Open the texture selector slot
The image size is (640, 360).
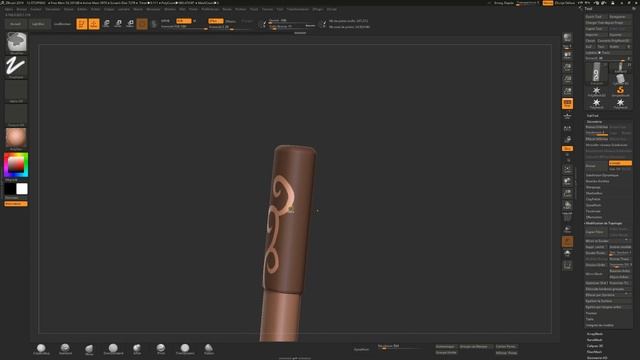tap(16, 114)
